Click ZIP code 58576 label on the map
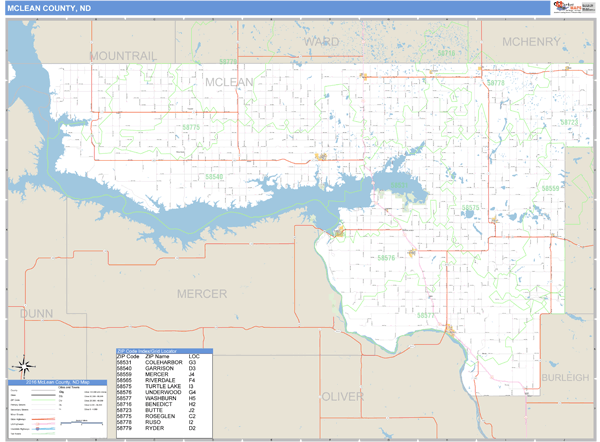 click(386, 257)
